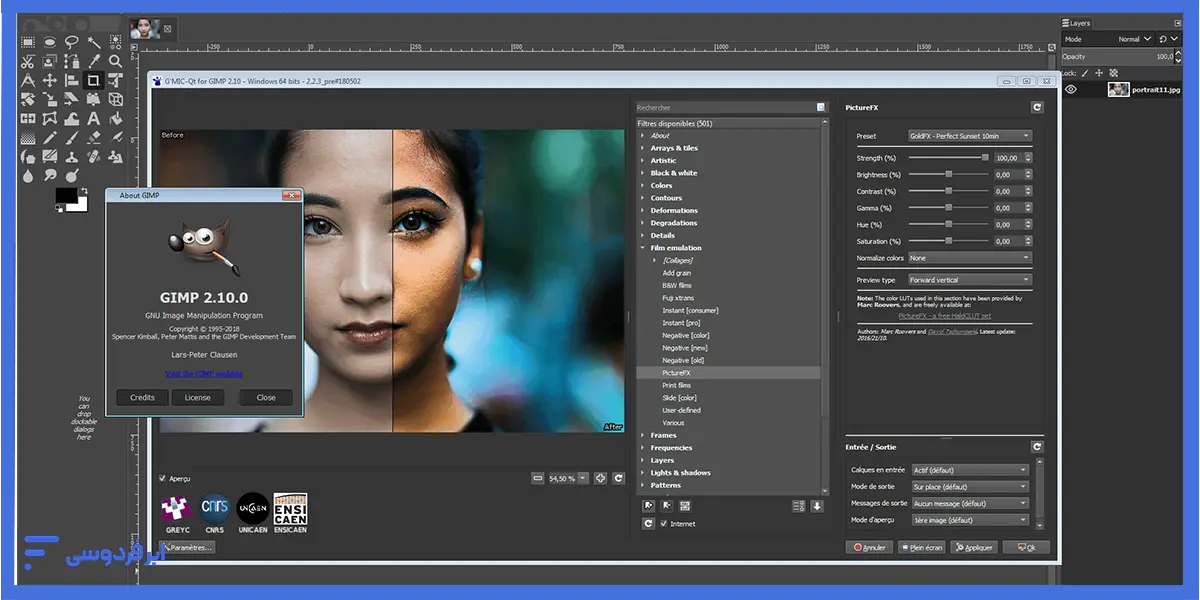
Task: Collapse the Film emulation filter category
Action: 642,248
